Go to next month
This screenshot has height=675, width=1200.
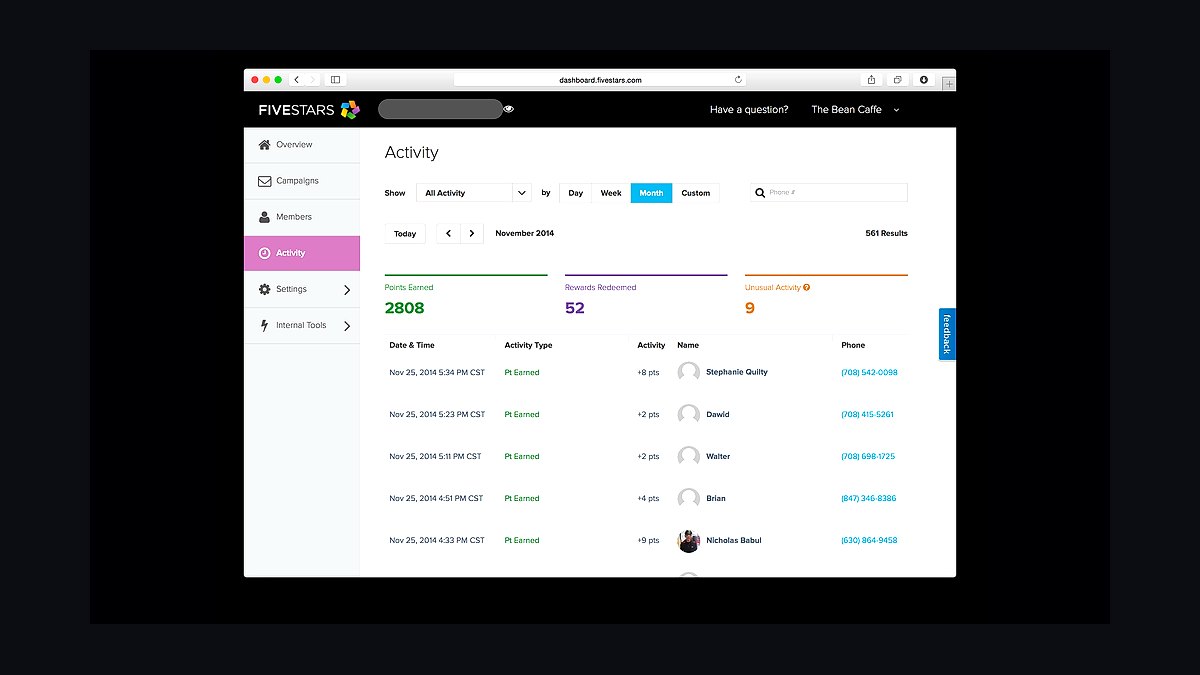click(x=472, y=234)
